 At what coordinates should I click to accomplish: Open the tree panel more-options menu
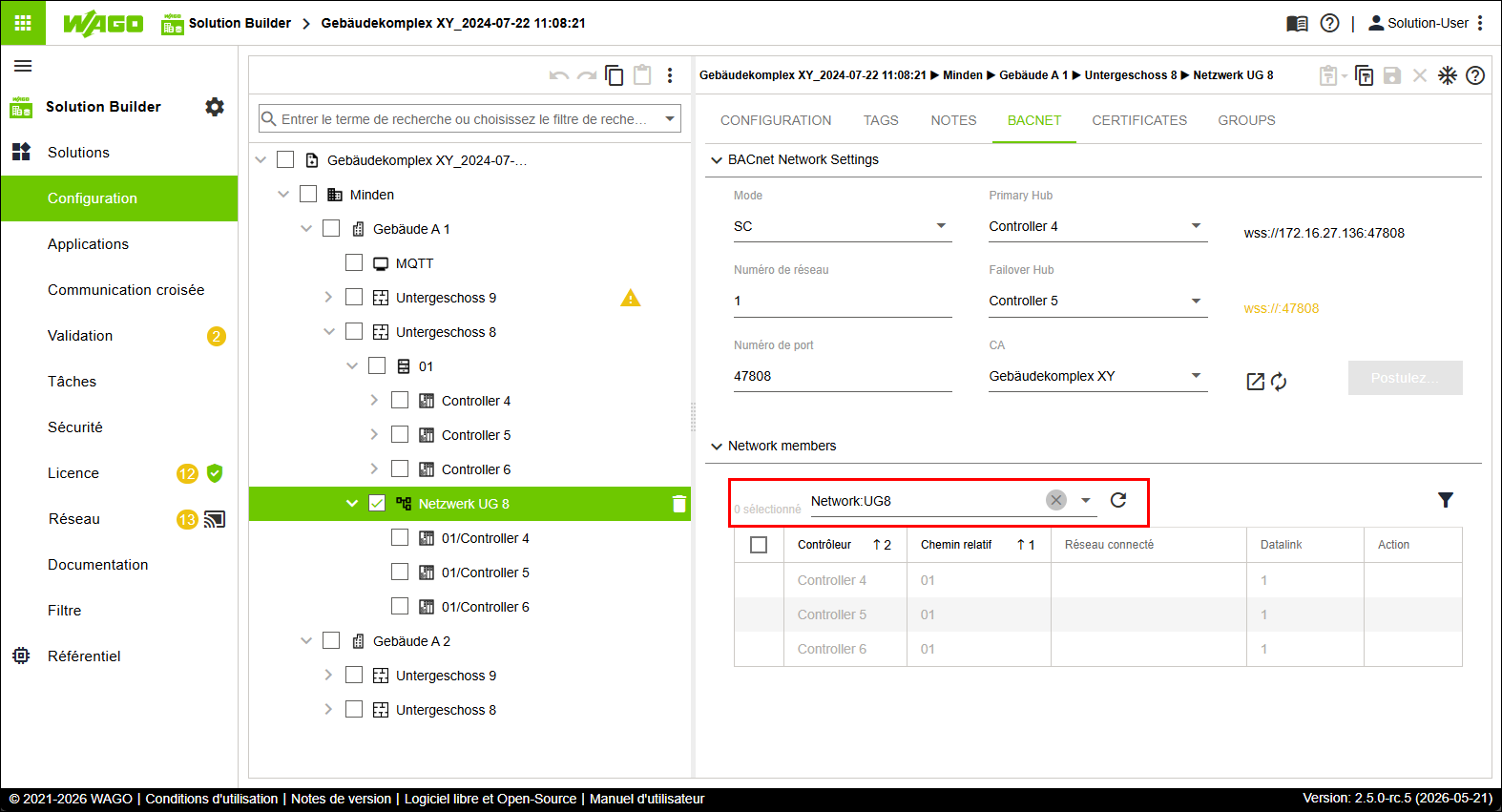[x=670, y=75]
